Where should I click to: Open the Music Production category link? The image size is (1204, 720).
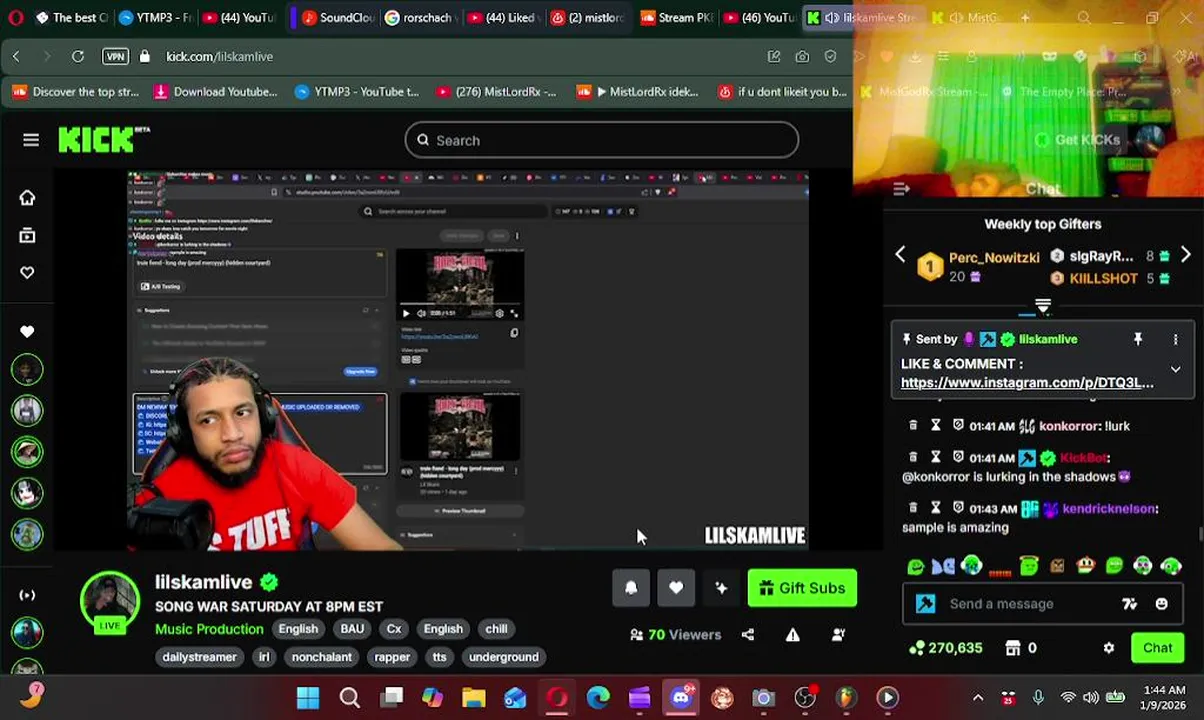[209, 629]
